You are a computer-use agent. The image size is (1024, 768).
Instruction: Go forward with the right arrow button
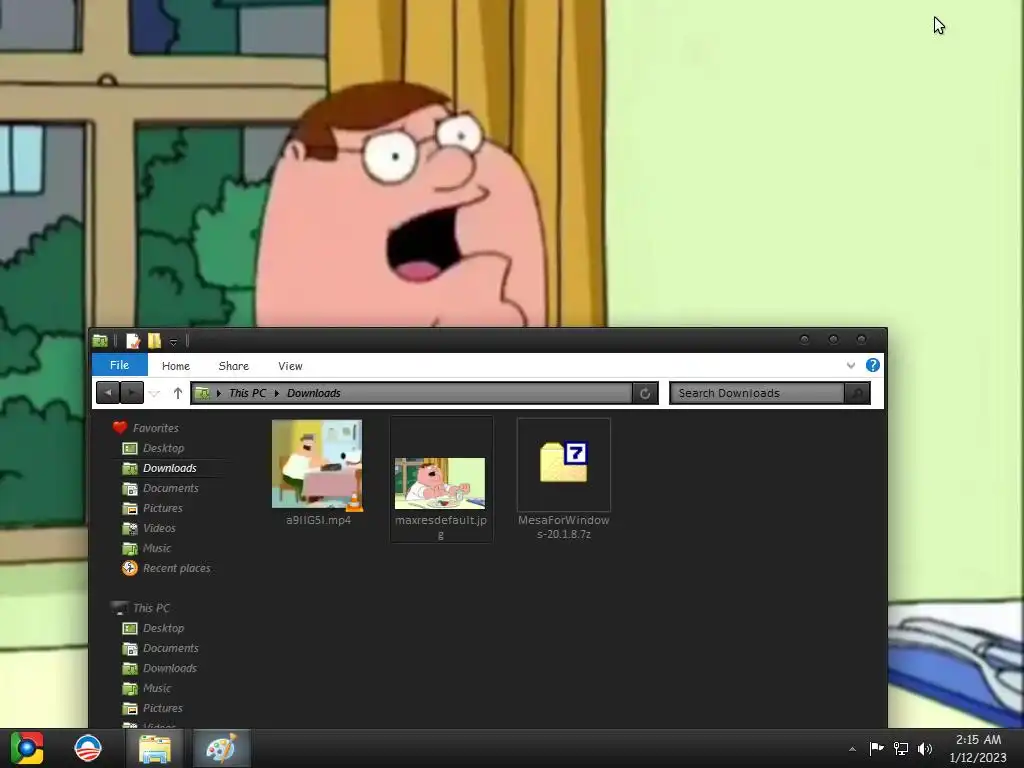click(132, 392)
